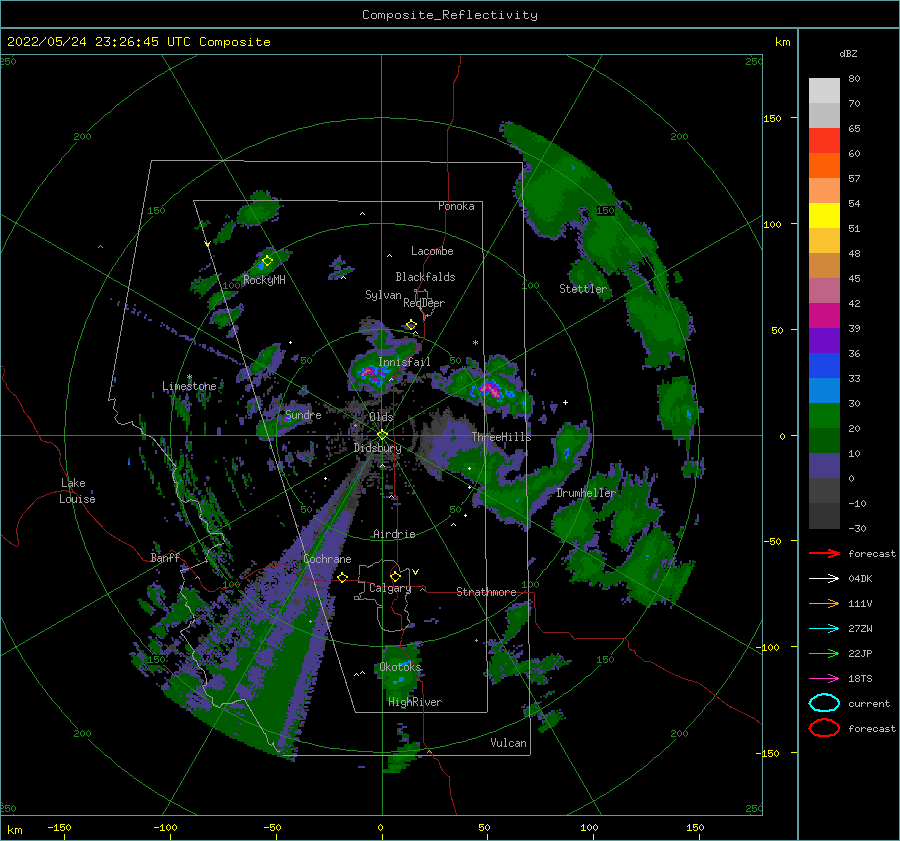Click the yellow diamond marker inside Calgary

[395, 576]
